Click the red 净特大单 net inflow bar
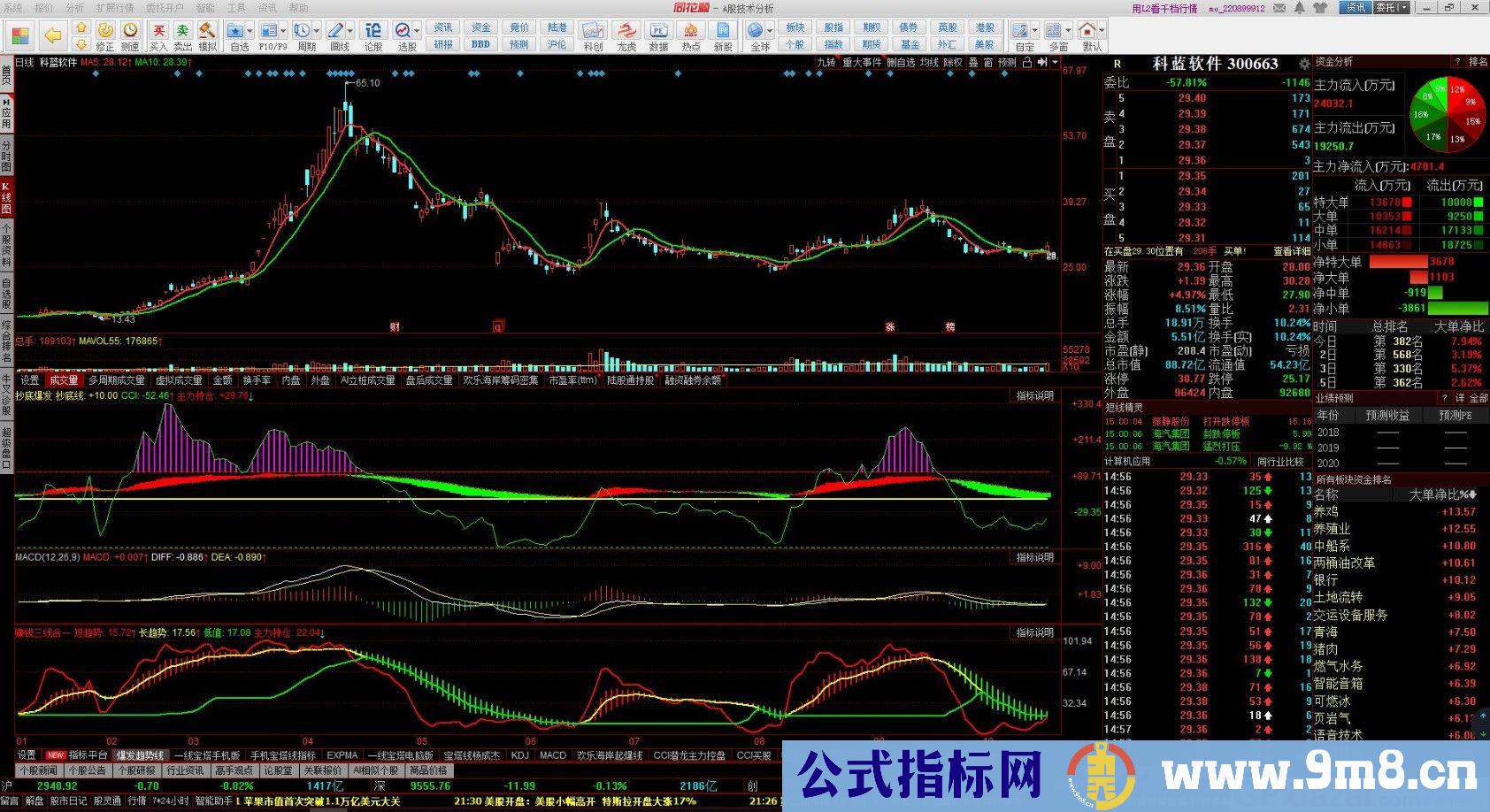The width and height of the screenshot is (1490, 812). (1398, 262)
